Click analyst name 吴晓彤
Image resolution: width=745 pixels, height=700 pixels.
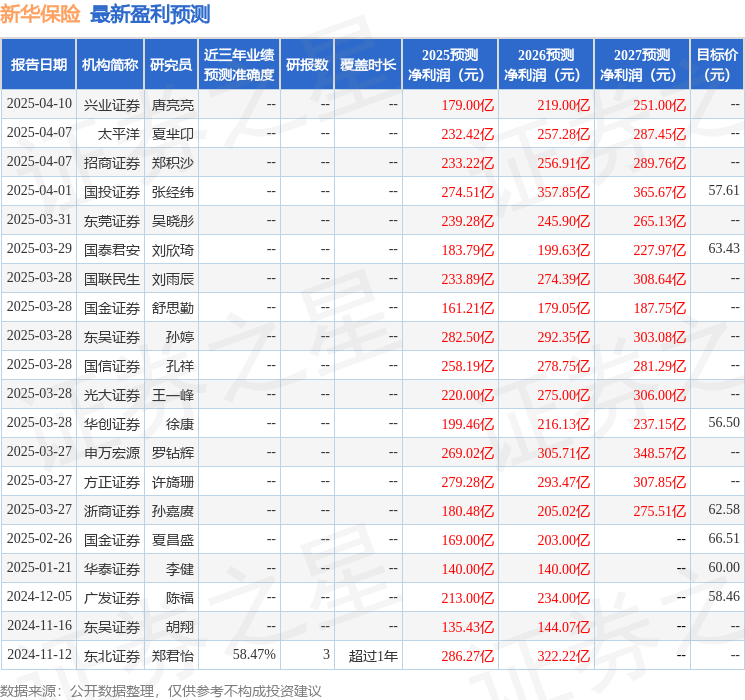click(x=173, y=221)
